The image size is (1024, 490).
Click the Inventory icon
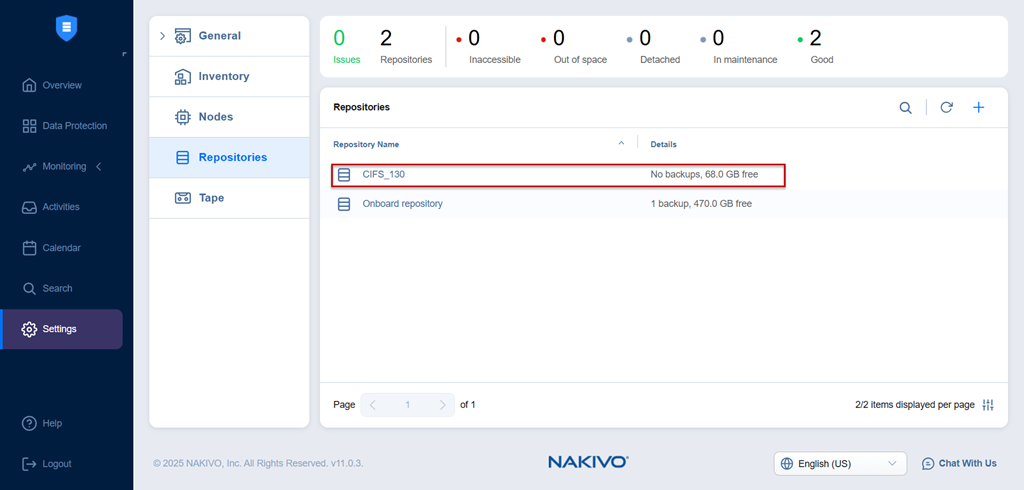pos(183,76)
